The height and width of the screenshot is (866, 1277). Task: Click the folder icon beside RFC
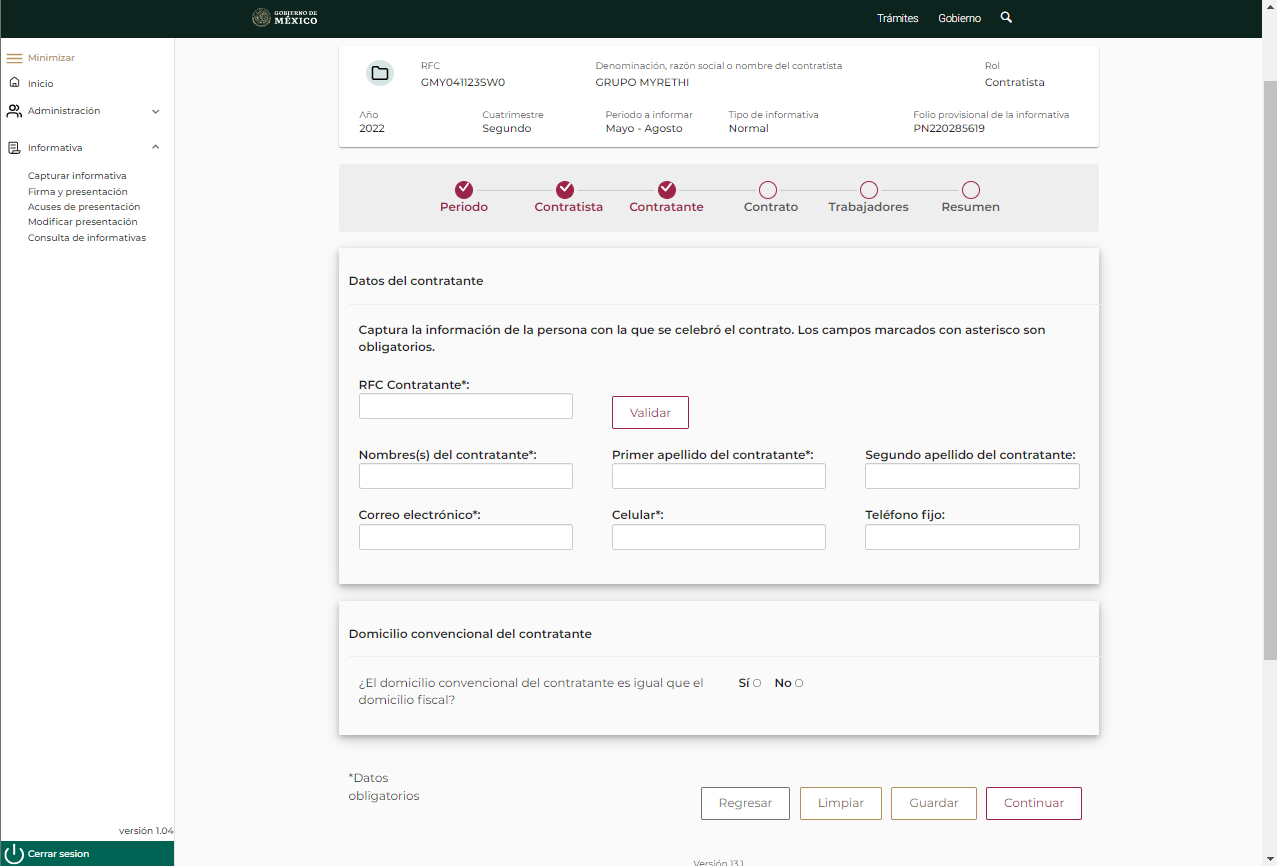(x=380, y=73)
